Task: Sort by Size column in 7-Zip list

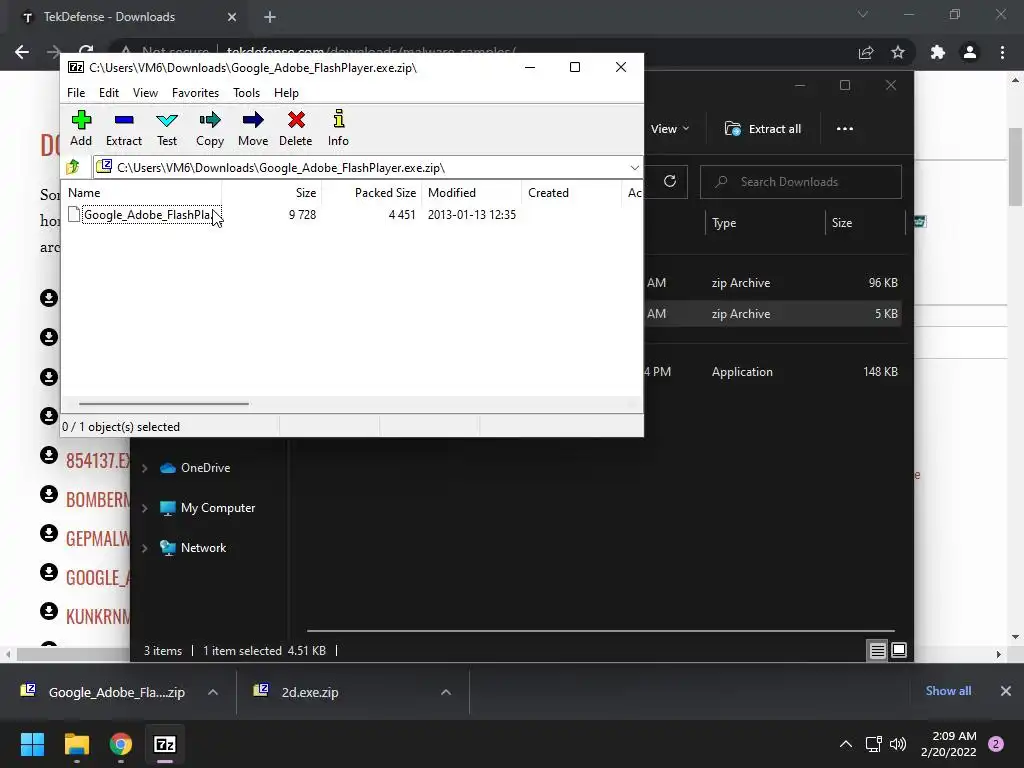Action: click(x=306, y=193)
